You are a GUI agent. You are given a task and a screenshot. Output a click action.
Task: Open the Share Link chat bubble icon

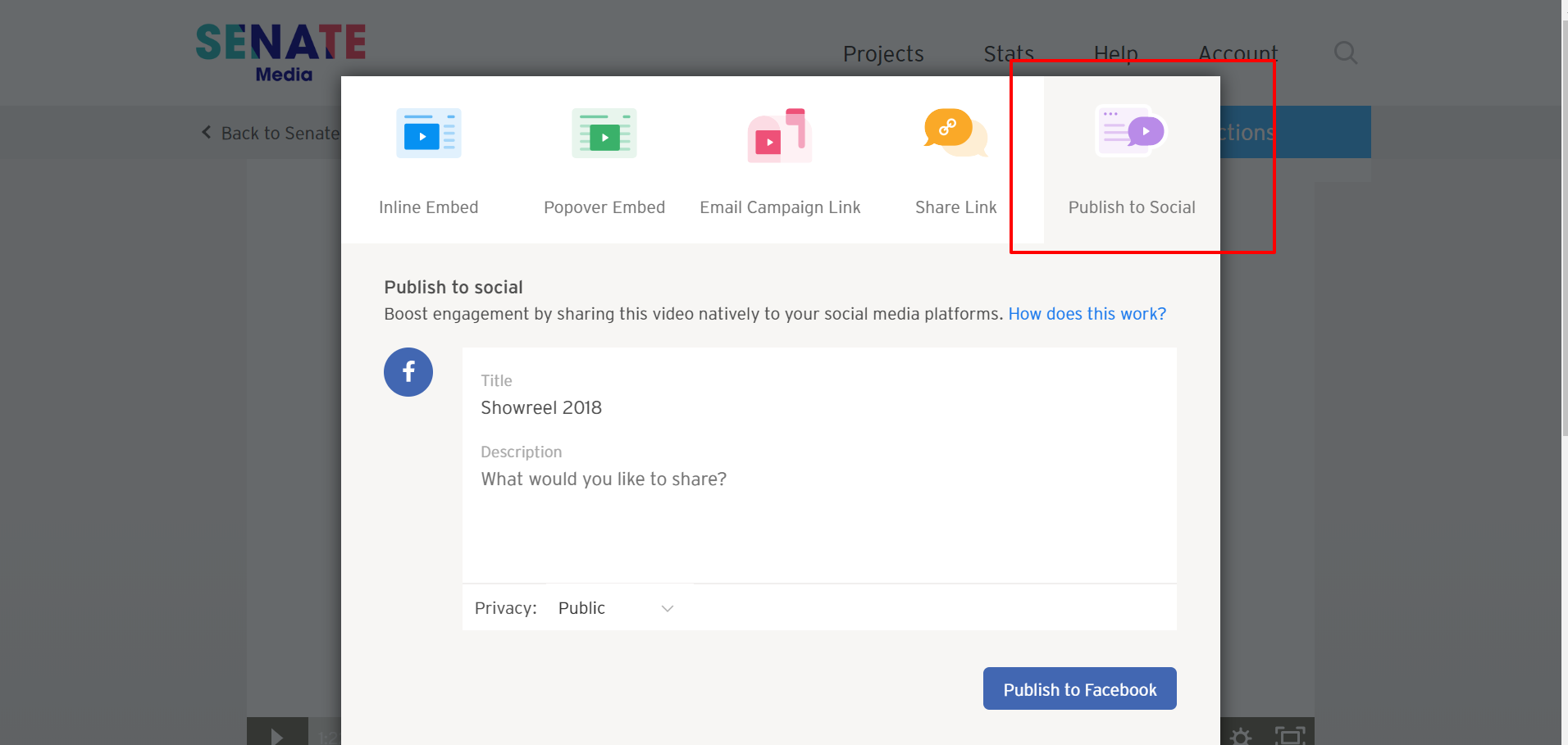[x=956, y=132]
